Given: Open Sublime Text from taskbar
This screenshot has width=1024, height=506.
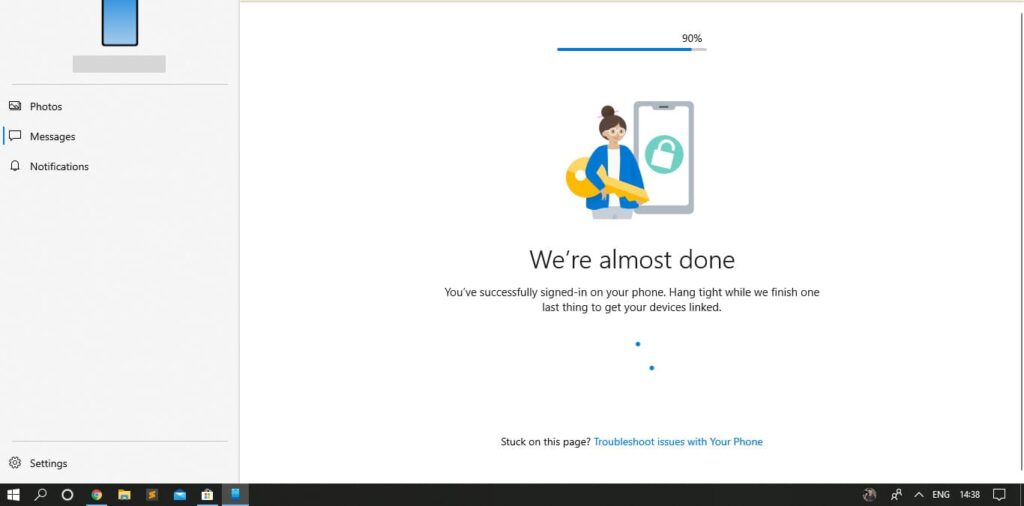Looking at the screenshot, I should tap(152, 494).
